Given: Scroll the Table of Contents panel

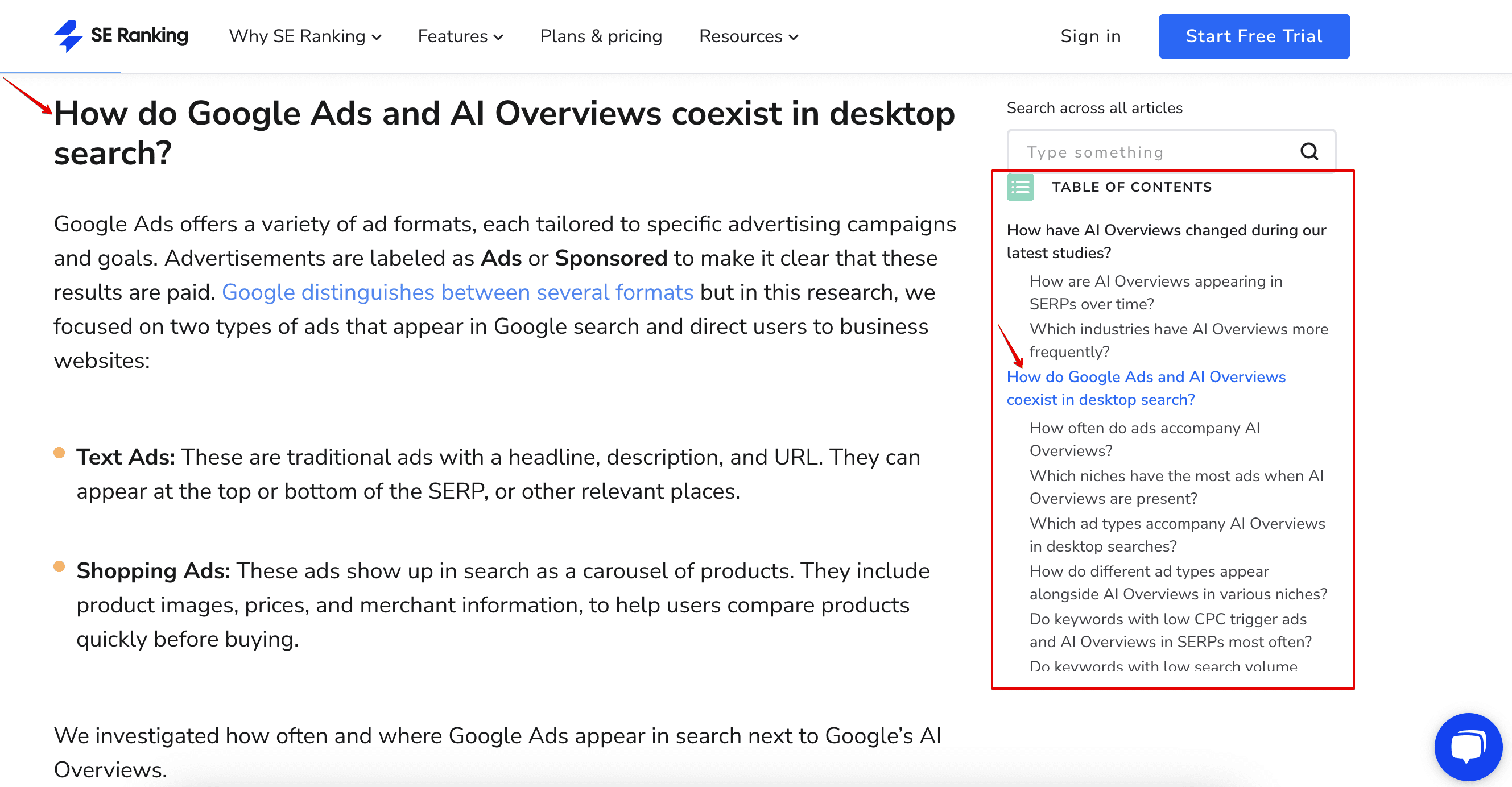Looking at the screenshot, I should (1175, 450).
